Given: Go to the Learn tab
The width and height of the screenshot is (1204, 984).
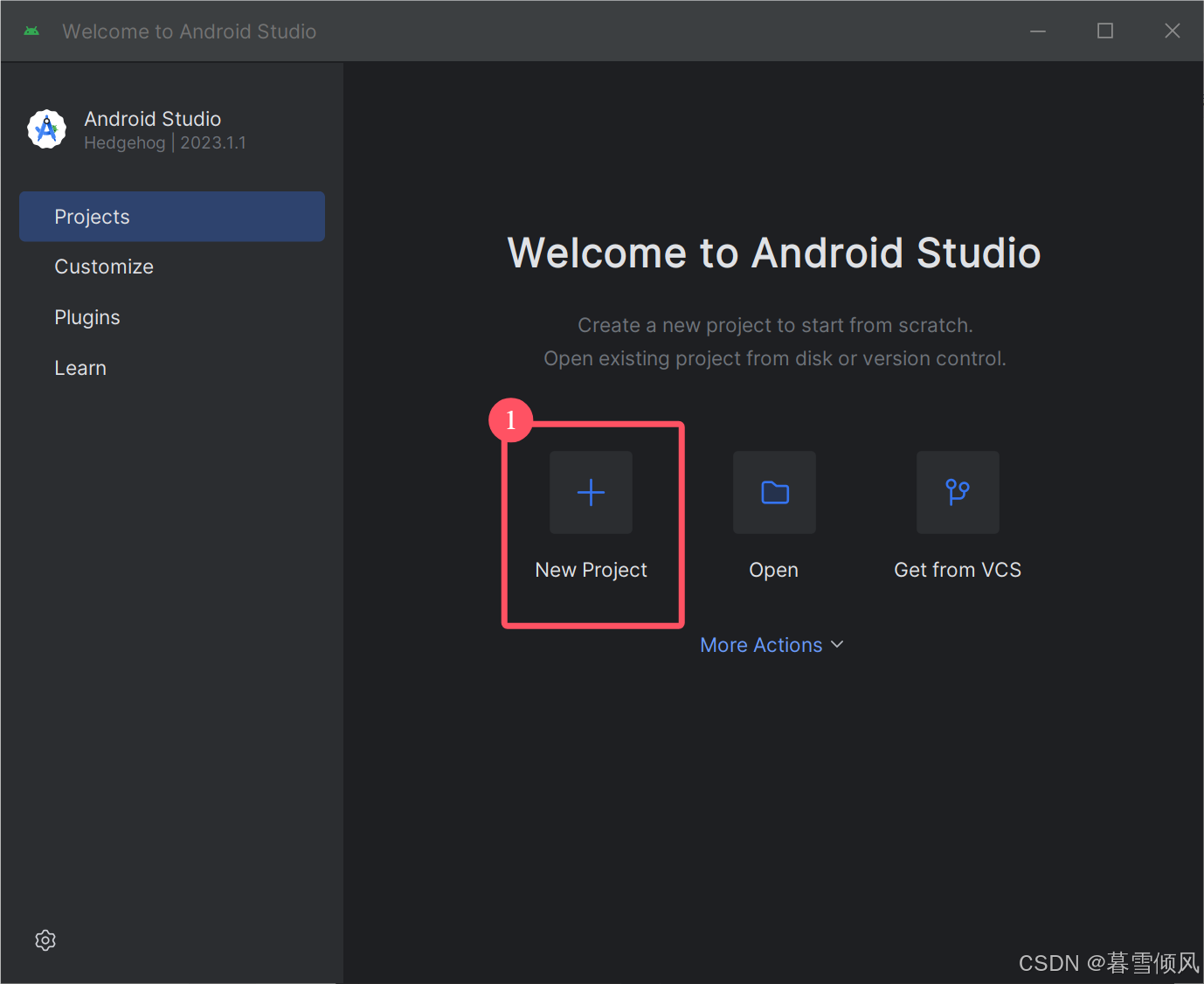Looking at the screenshot, I should (x=172, y=368).
